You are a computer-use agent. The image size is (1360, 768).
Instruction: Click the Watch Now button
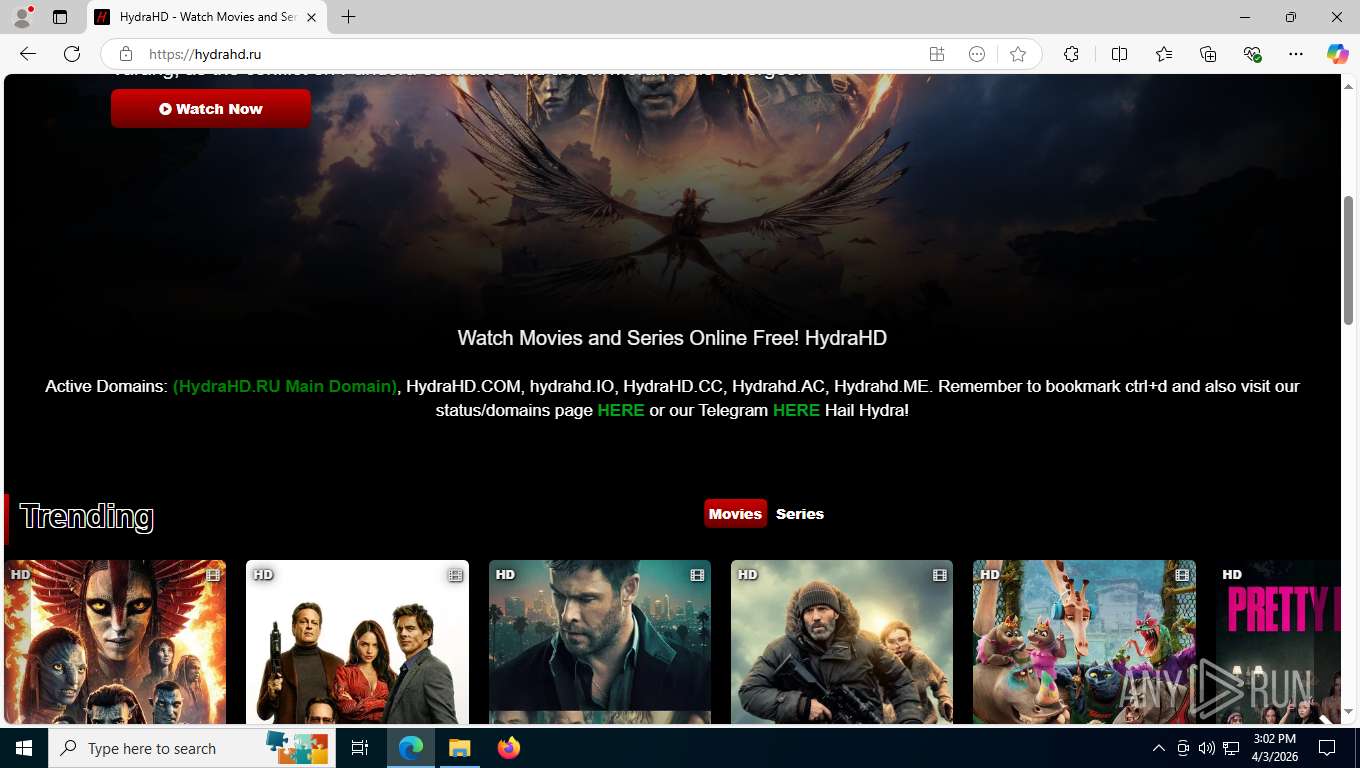click(211, 109)
